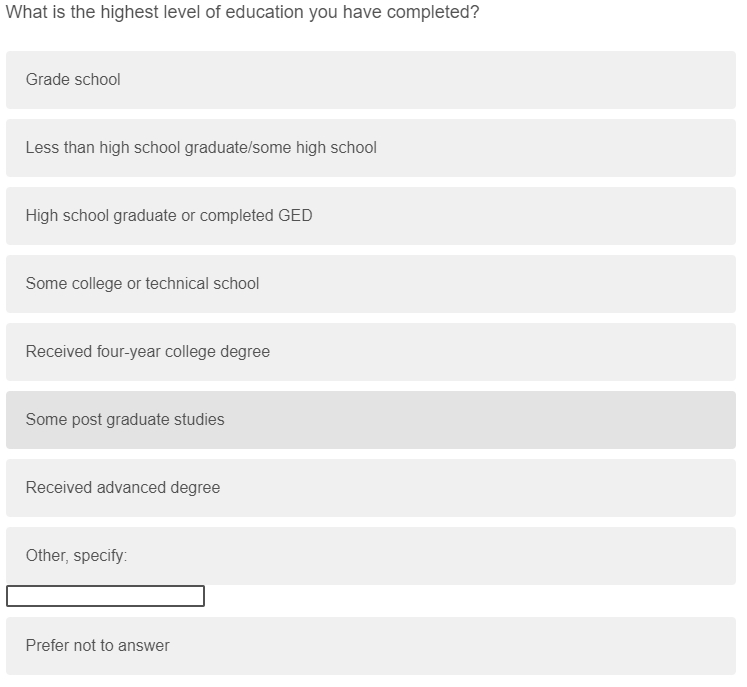747x687 pixels.
Task: Select Some college or technical school
Action: (x=370, y=284)
